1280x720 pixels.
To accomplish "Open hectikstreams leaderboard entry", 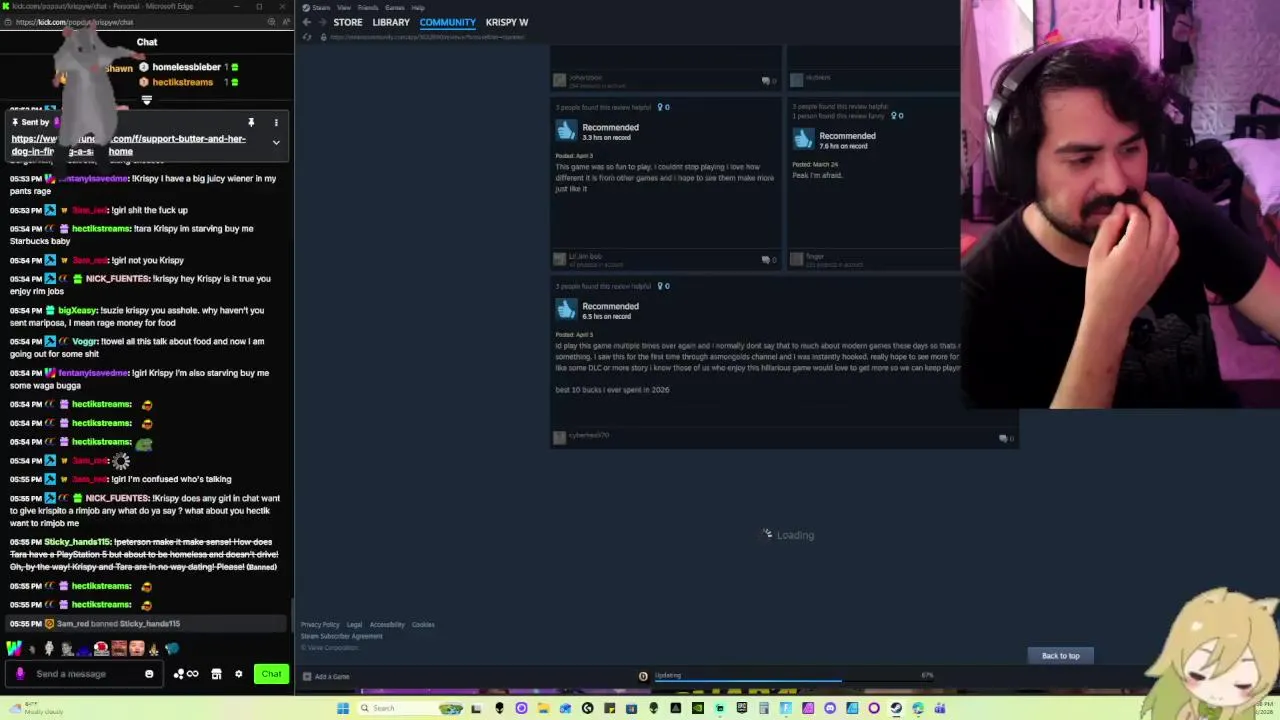I will point(183,82).
